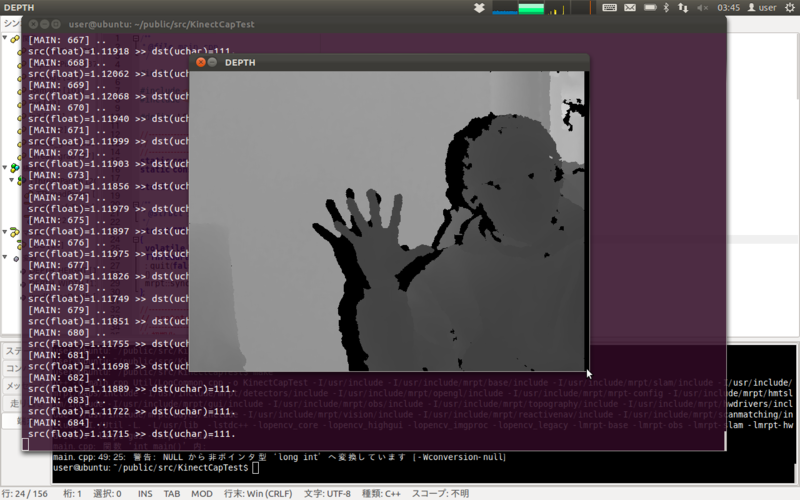This screenshot has height=500, width=800.
Task: Click Geany terminal prompt user@ubuntu
Action: (151, 467)
